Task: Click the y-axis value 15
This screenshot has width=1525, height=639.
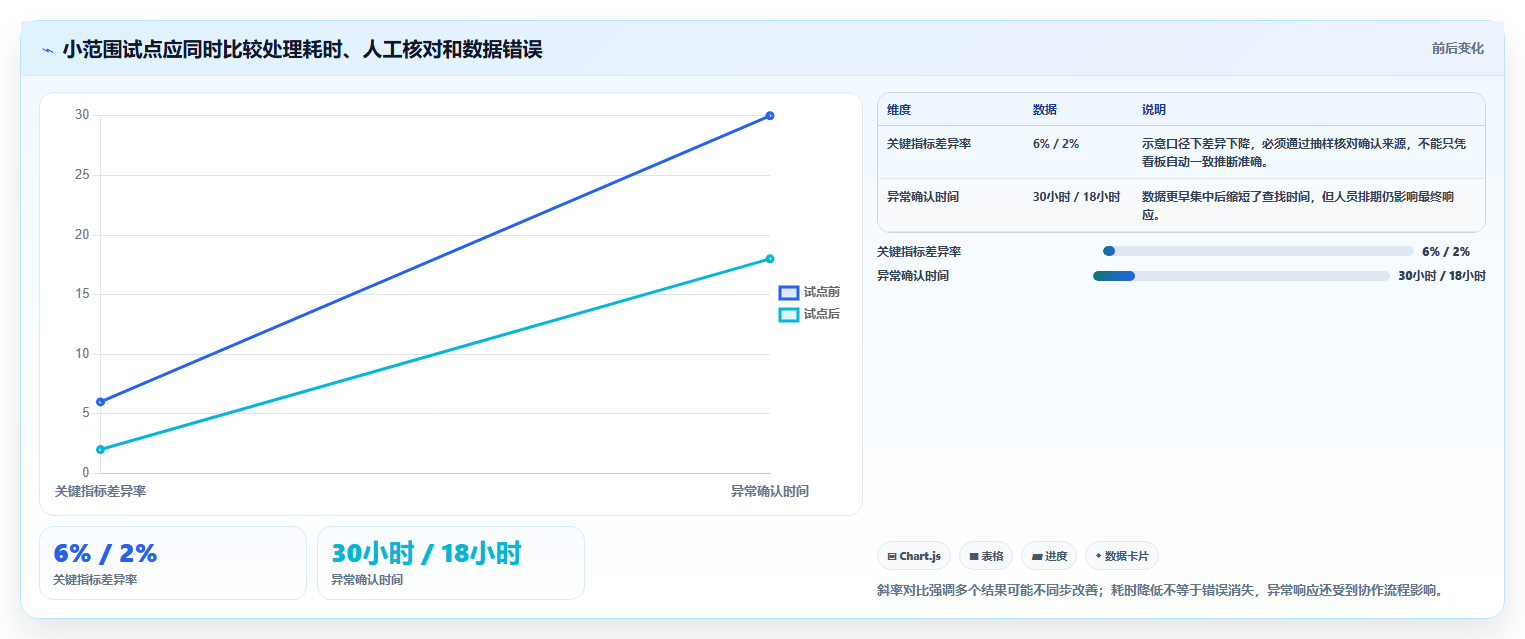Action: [x=82, y=294]
